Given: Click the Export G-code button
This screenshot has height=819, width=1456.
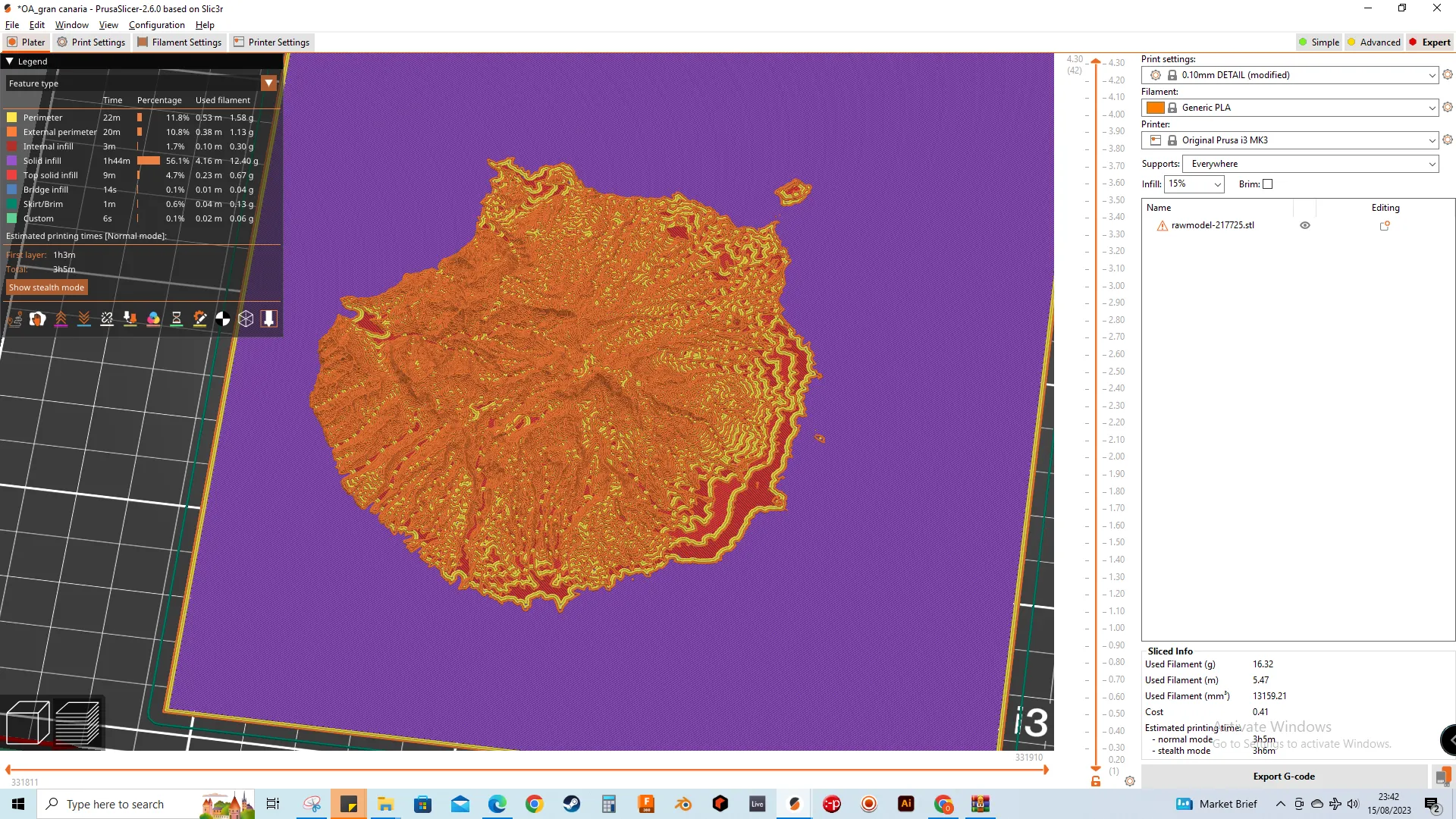Looking at the screenshot, I should [x=1283, y=777].
